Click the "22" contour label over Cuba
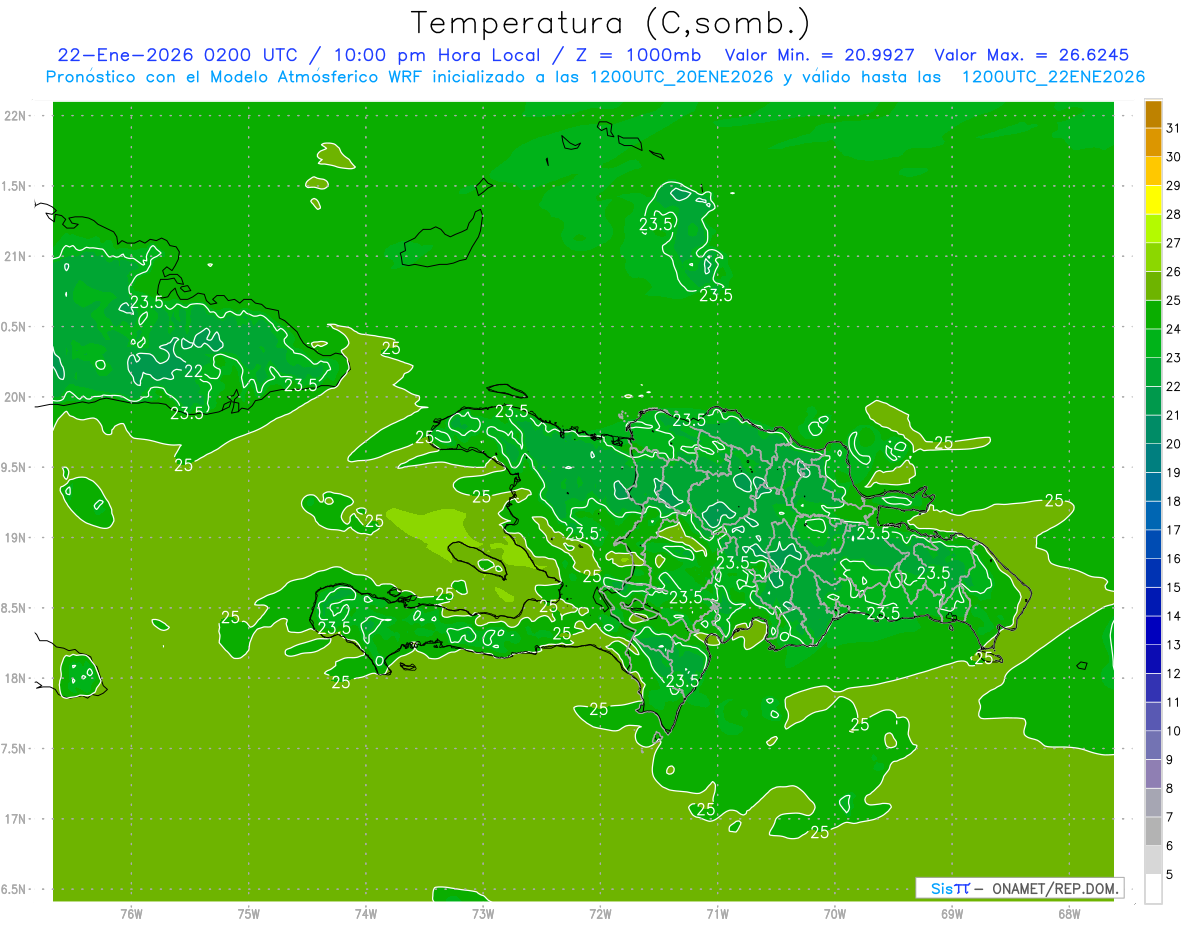Image resolution: width=1200 pixels, height=927 pixels. coord(194,371)
